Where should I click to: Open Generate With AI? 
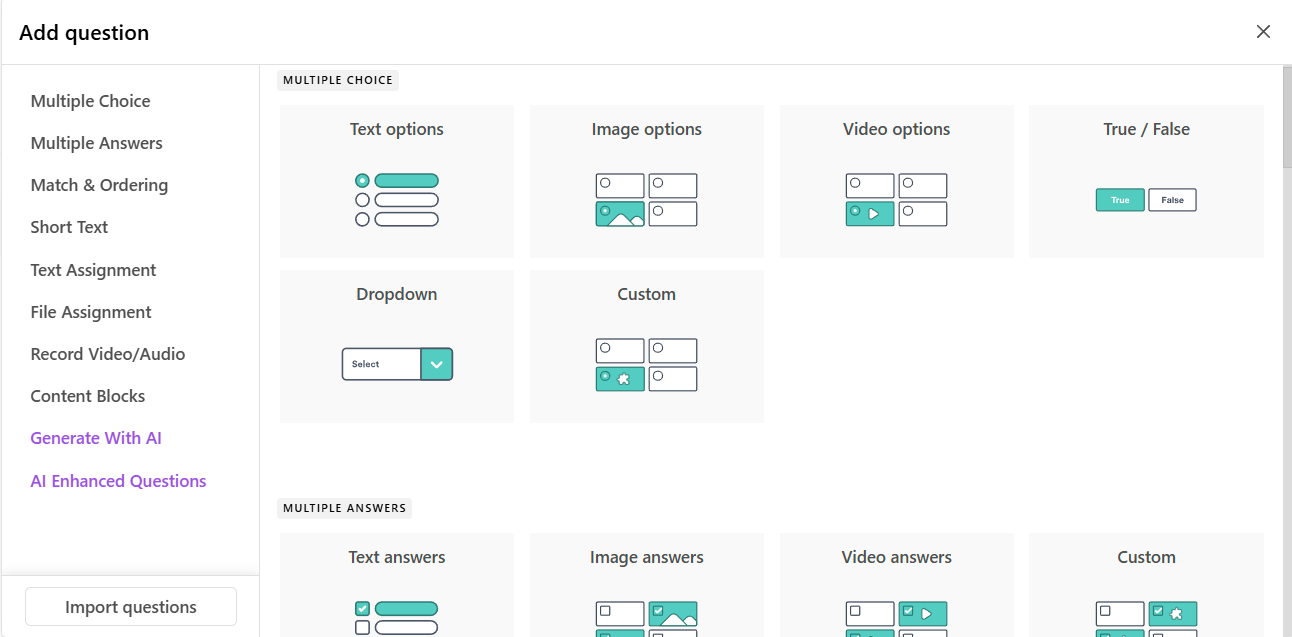click(x=96, y=438)
